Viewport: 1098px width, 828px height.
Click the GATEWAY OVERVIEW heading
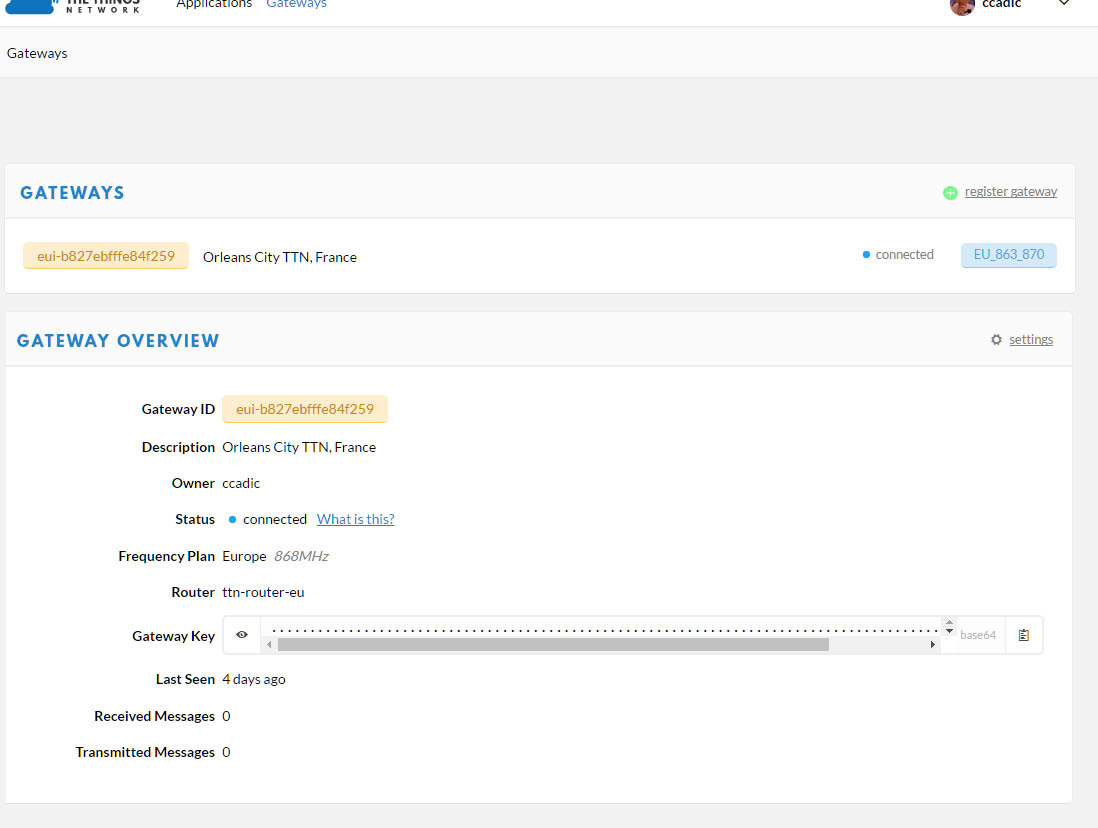click(118, 340)
